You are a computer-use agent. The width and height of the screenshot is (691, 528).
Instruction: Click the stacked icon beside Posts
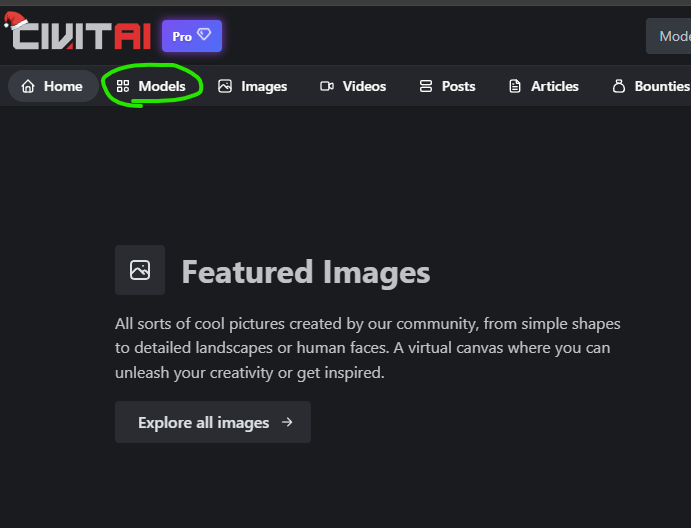point(426,86)
